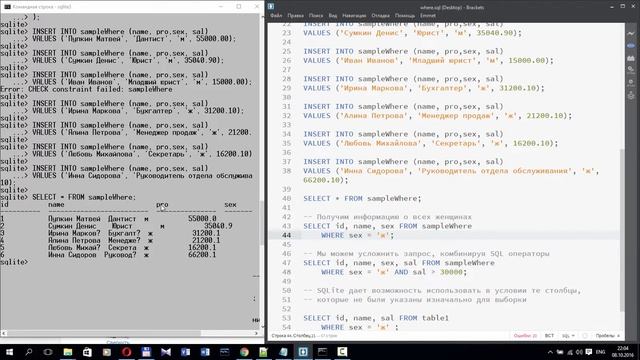Click the 30000 value on line 48

[x=451, y=272]
